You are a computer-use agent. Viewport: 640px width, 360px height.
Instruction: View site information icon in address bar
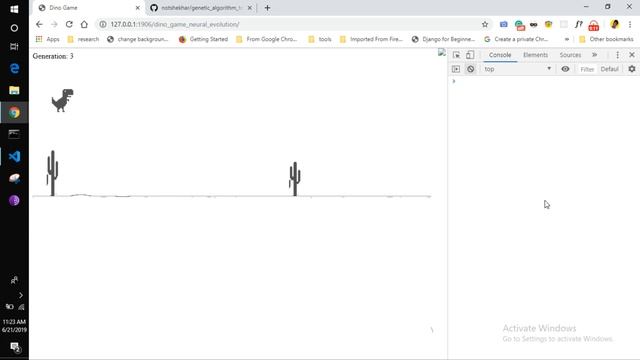click(x=103, y=24)
